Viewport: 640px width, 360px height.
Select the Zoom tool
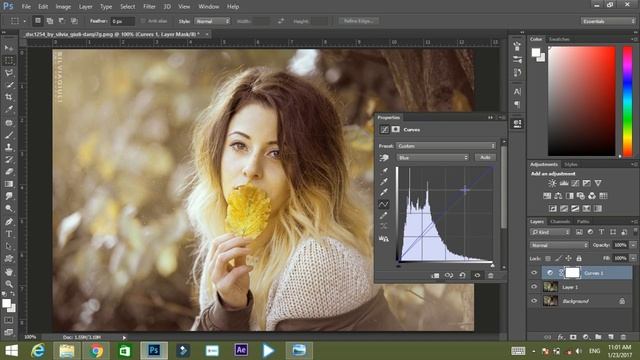pyautogui.click(x=9, y=284)
